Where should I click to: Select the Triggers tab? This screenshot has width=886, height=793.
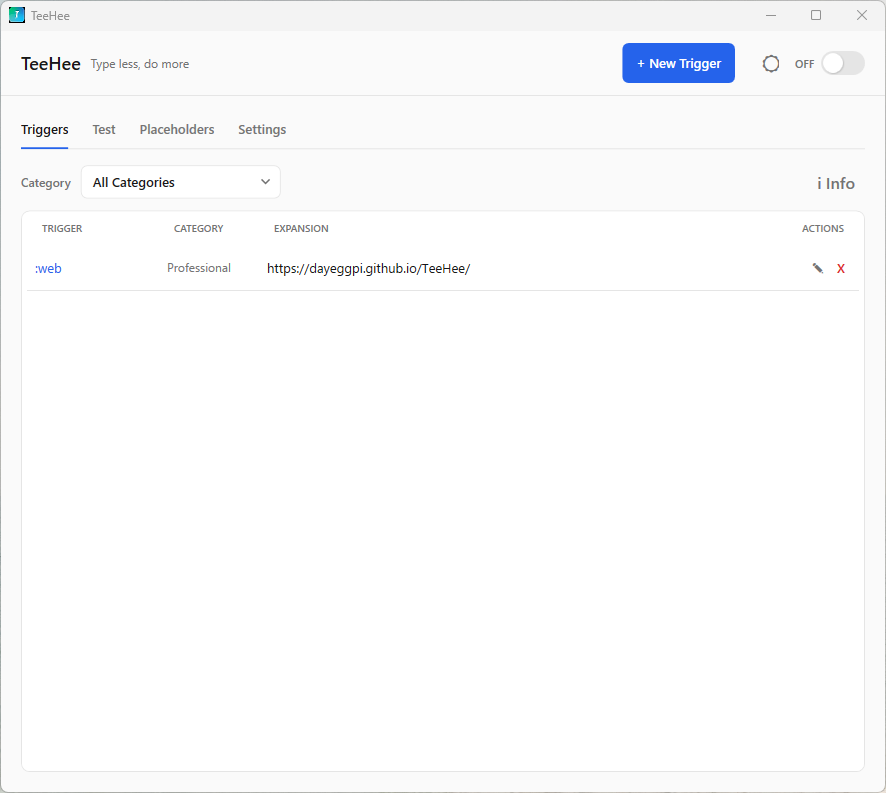tap(44, 129)
